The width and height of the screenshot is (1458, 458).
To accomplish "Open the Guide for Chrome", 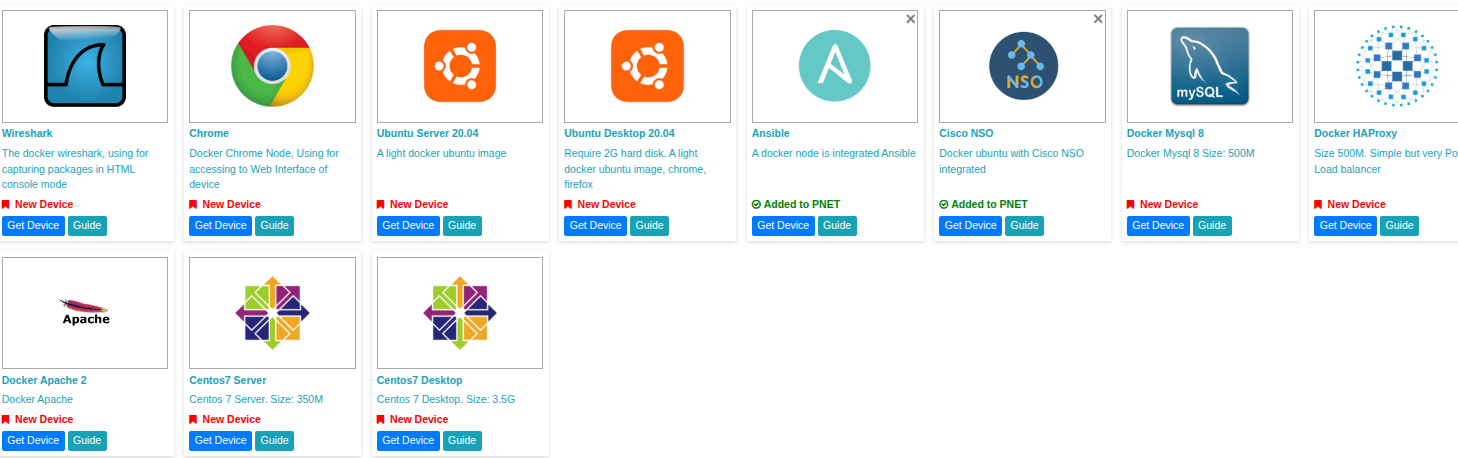I will [274, 225].
